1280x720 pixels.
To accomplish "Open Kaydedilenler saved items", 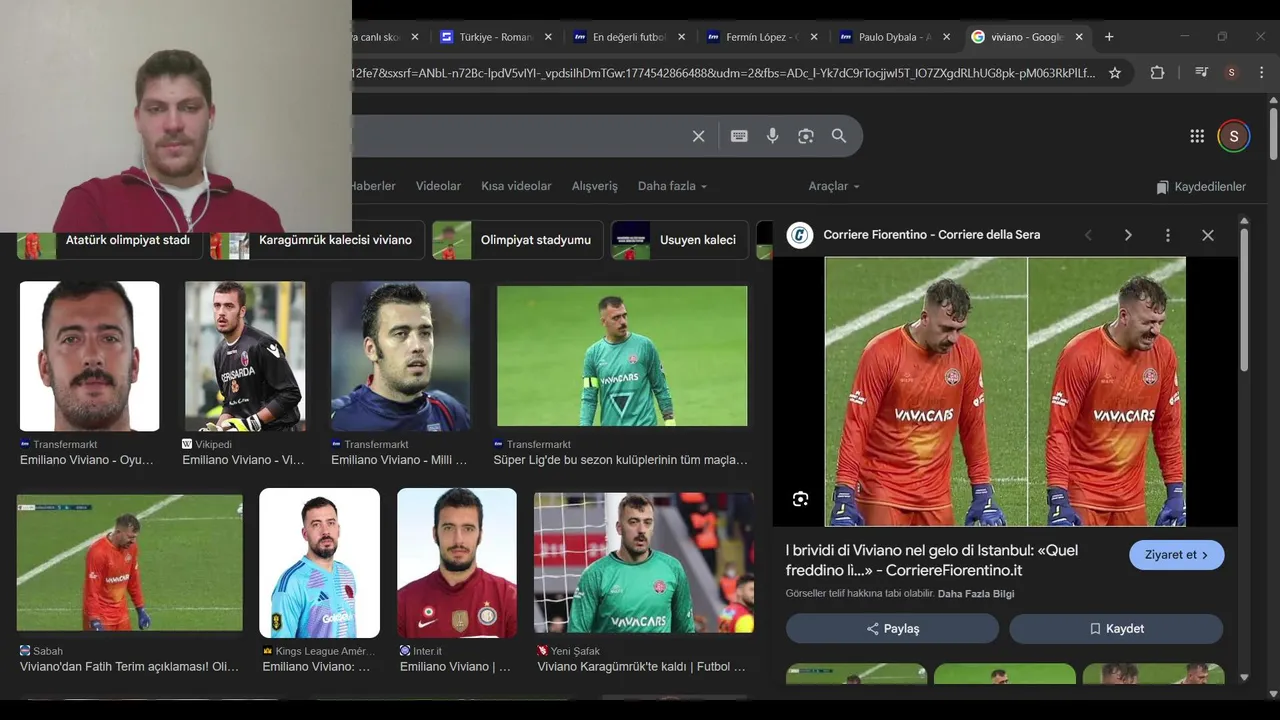I will point(1201,187).
